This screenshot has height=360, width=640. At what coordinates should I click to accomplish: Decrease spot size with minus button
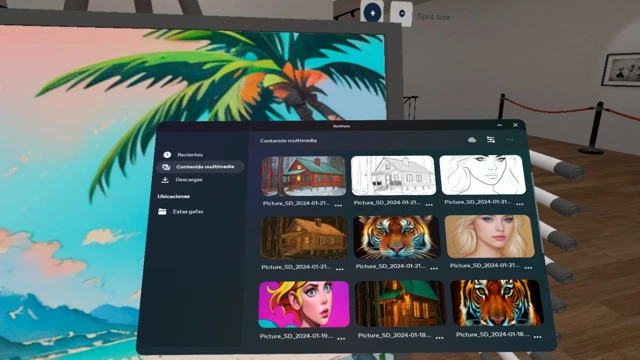point(402,13)
